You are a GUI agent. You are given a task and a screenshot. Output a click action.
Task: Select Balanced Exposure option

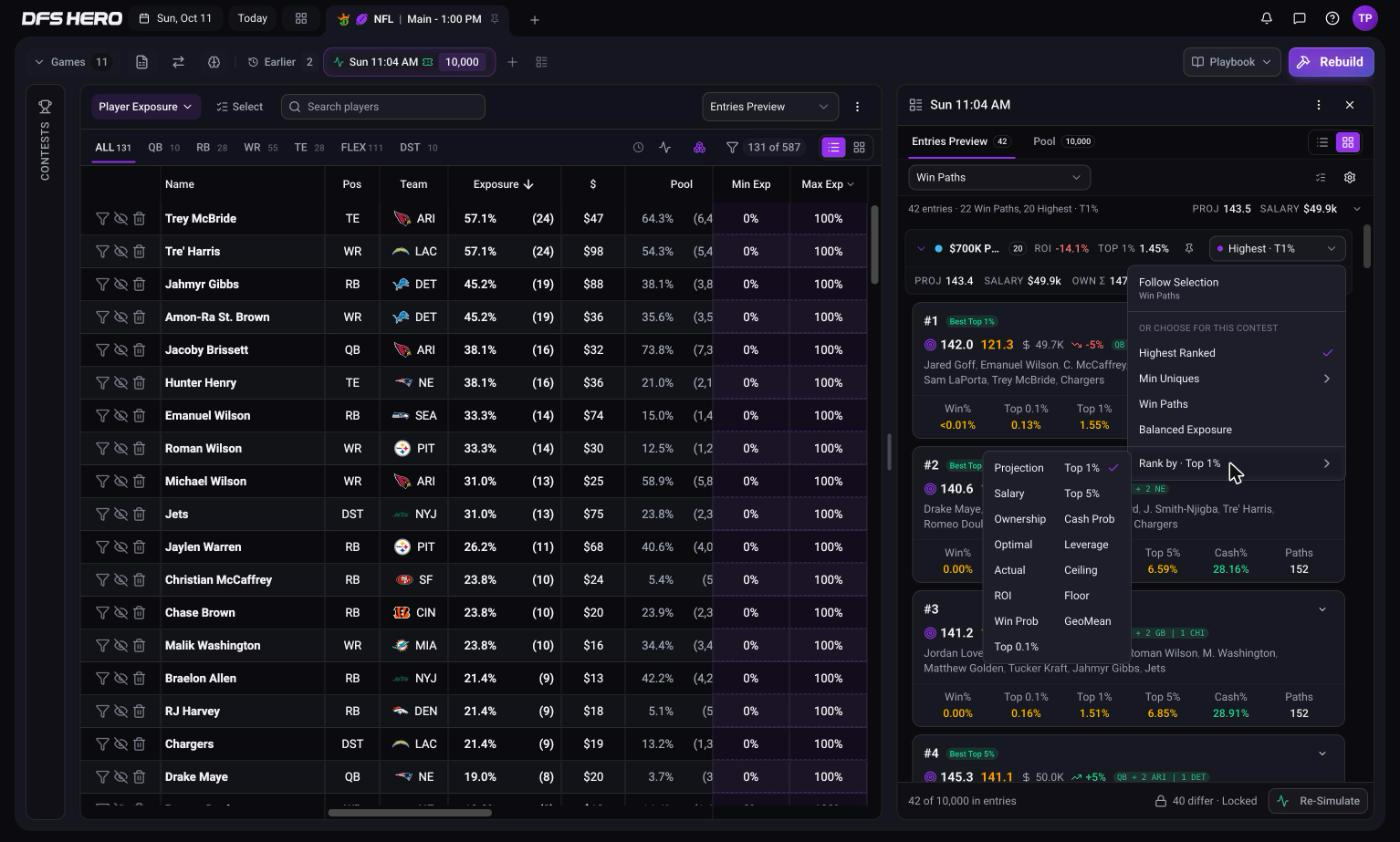[1236, 430]
